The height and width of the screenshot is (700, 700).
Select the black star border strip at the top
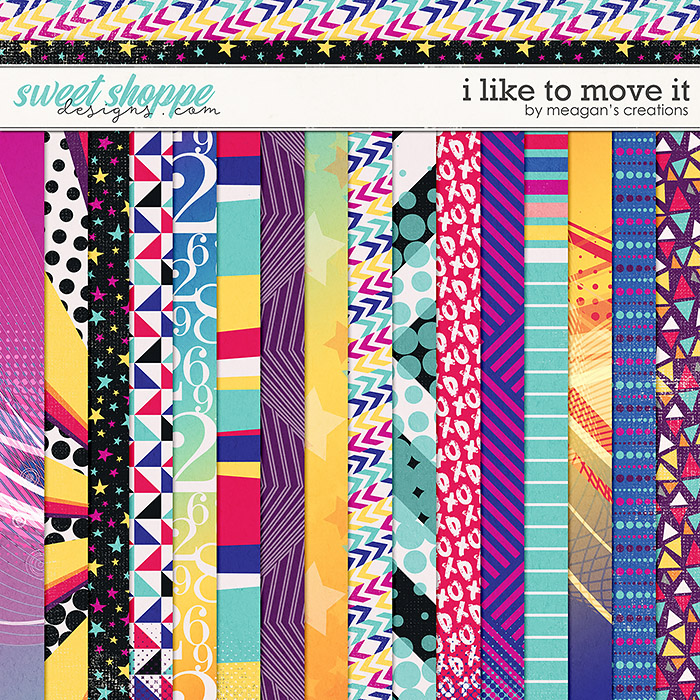[x=350, y=52]
